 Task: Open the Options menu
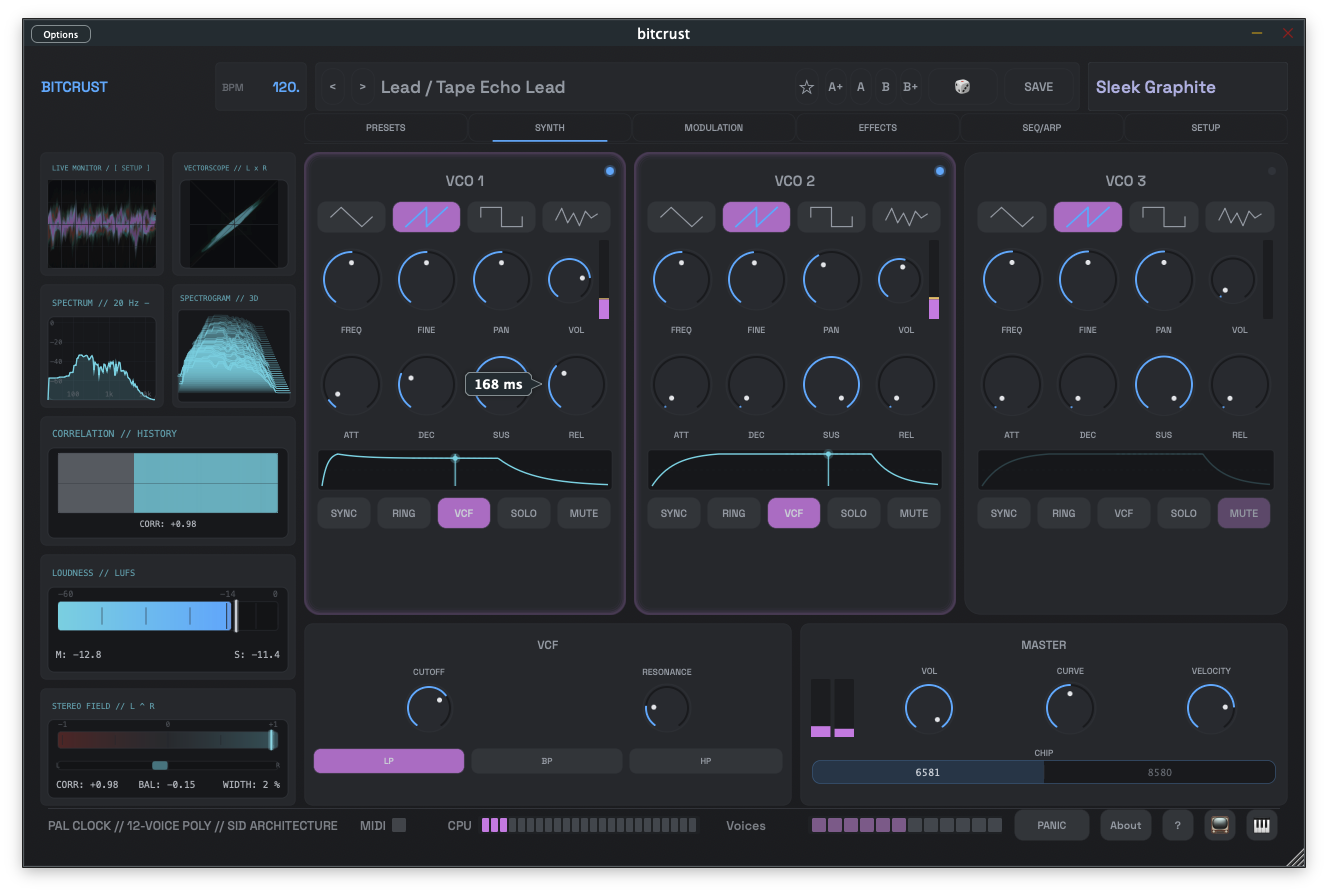tap(60, 33)
